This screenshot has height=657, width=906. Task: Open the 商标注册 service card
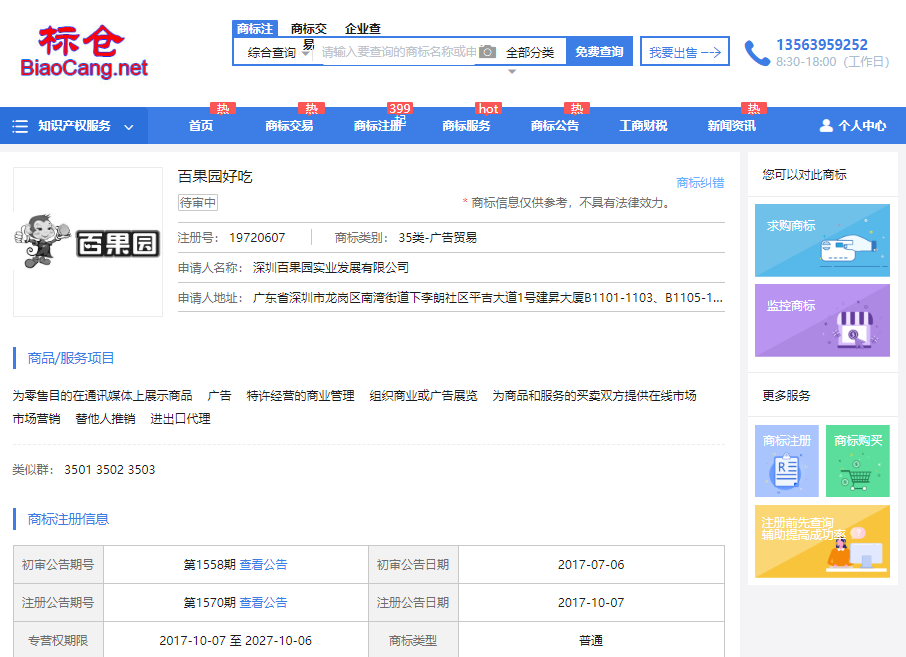[x=787, y=461]
